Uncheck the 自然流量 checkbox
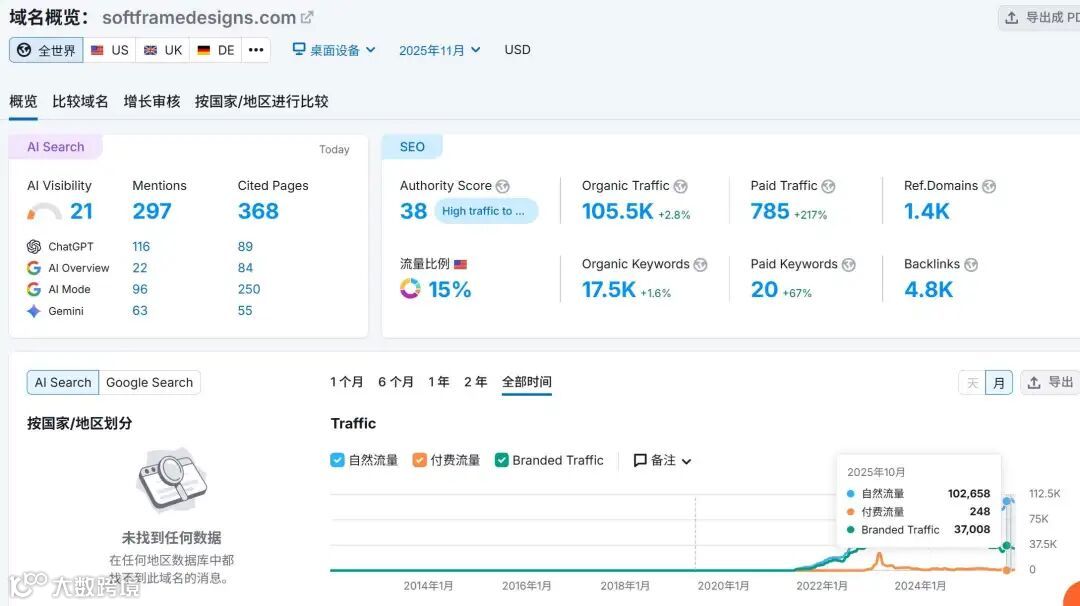1080x606 pixels. click(x=337, y=460)
